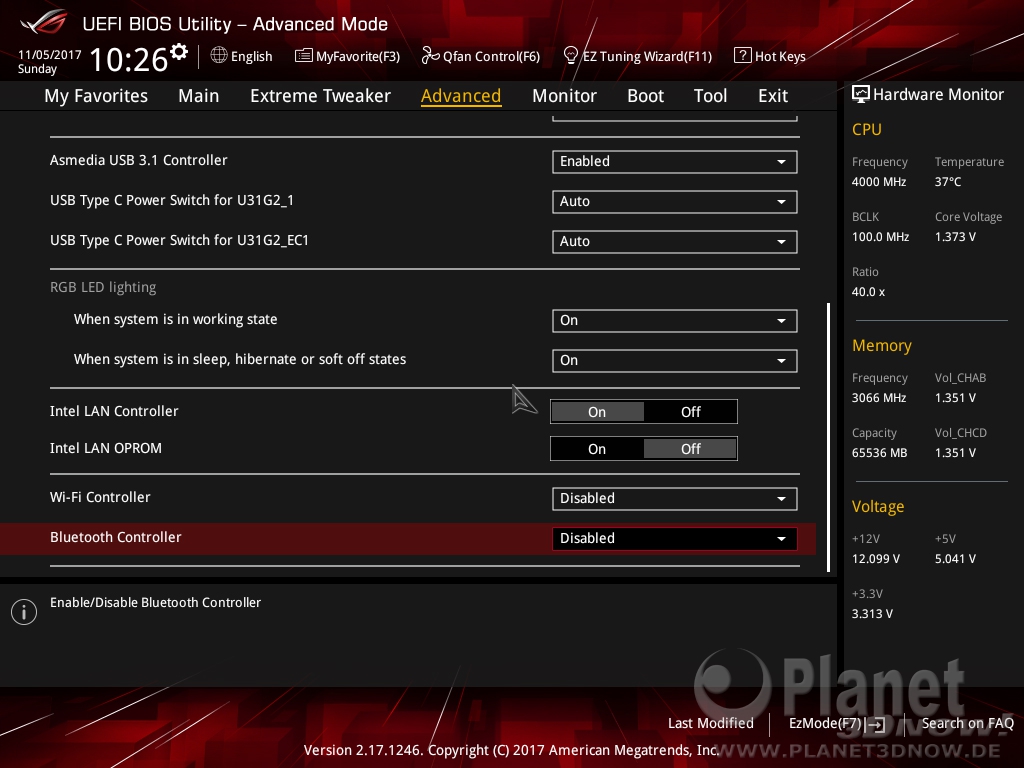Open MyFavorite(F3) text button
The width and height of the screenshot is (1024, 768).
(358, 57)
